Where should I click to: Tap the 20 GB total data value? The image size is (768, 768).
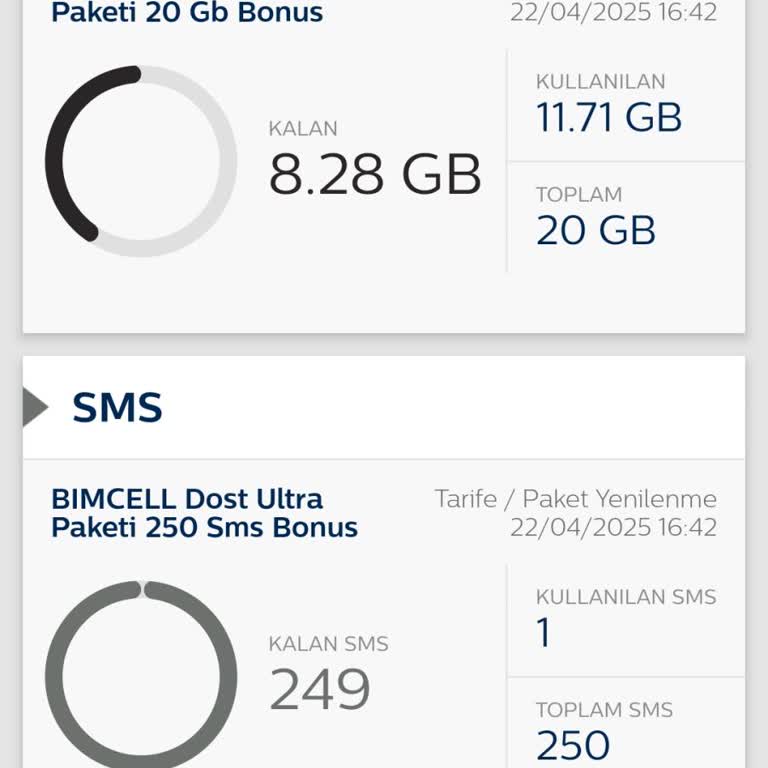[x=596, y=230]
